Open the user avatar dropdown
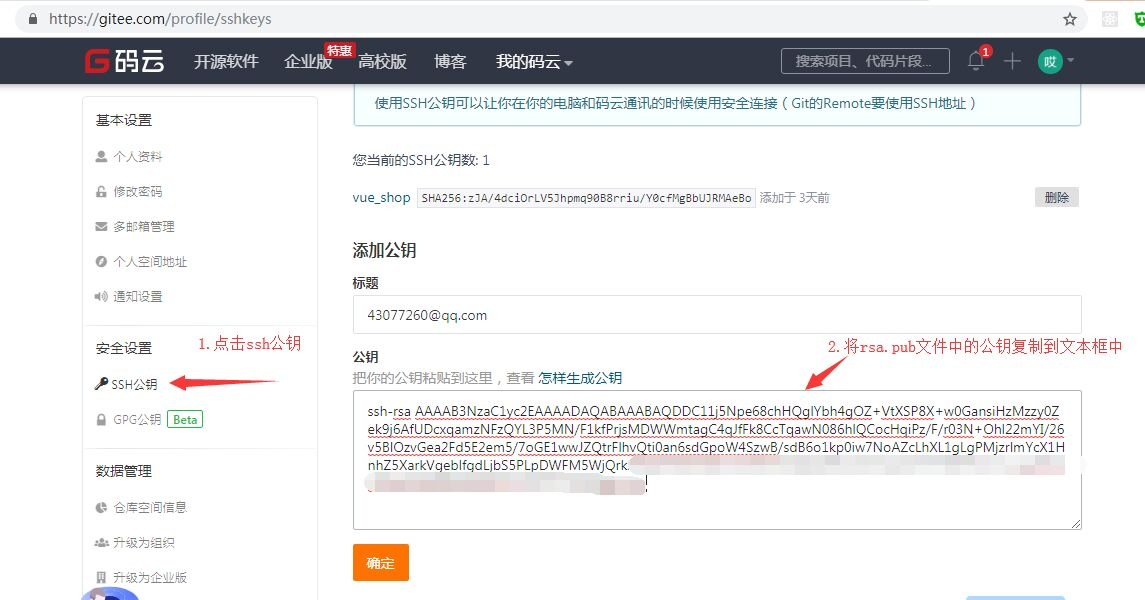This screenshot has height=600, width=1145. (1055, 61)
